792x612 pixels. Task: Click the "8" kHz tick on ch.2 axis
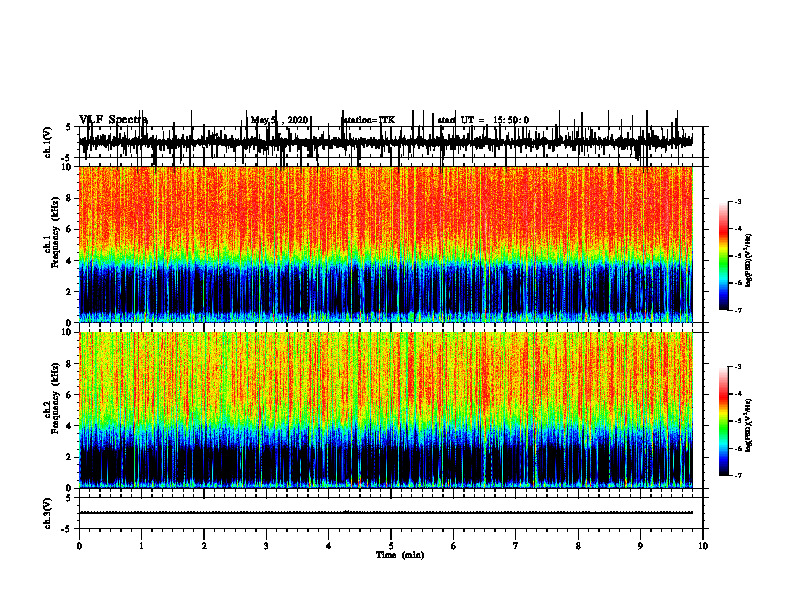(x=70, y=364)
